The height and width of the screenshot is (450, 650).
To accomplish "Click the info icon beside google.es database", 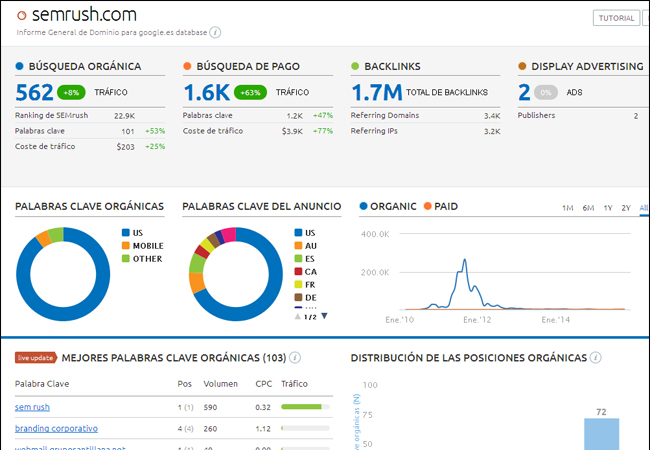I will click(215, 32).
